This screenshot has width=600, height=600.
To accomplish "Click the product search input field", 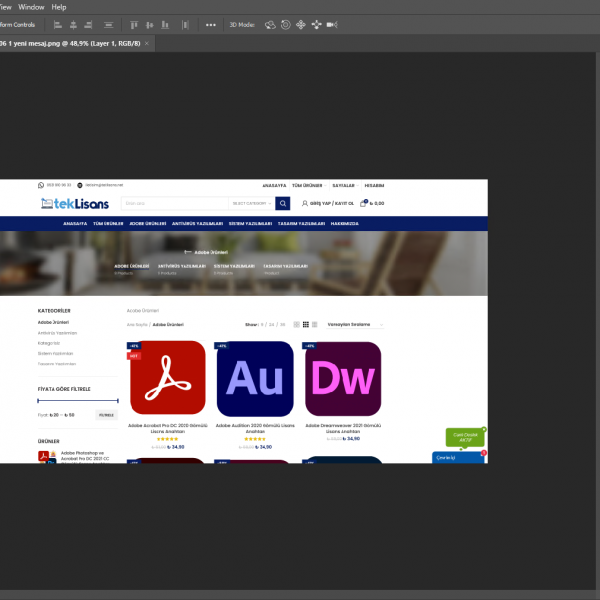I will pyautogui.click(x=175, y=203).
